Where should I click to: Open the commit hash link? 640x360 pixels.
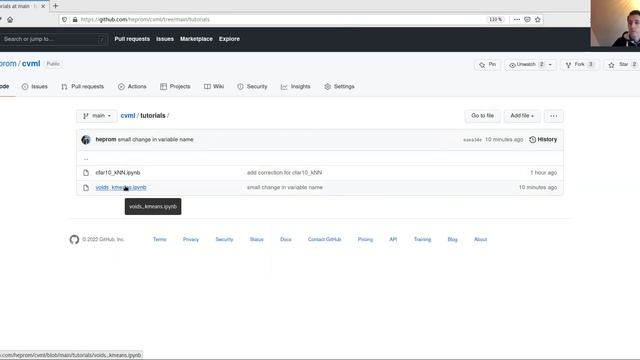(x=472, y=140)
